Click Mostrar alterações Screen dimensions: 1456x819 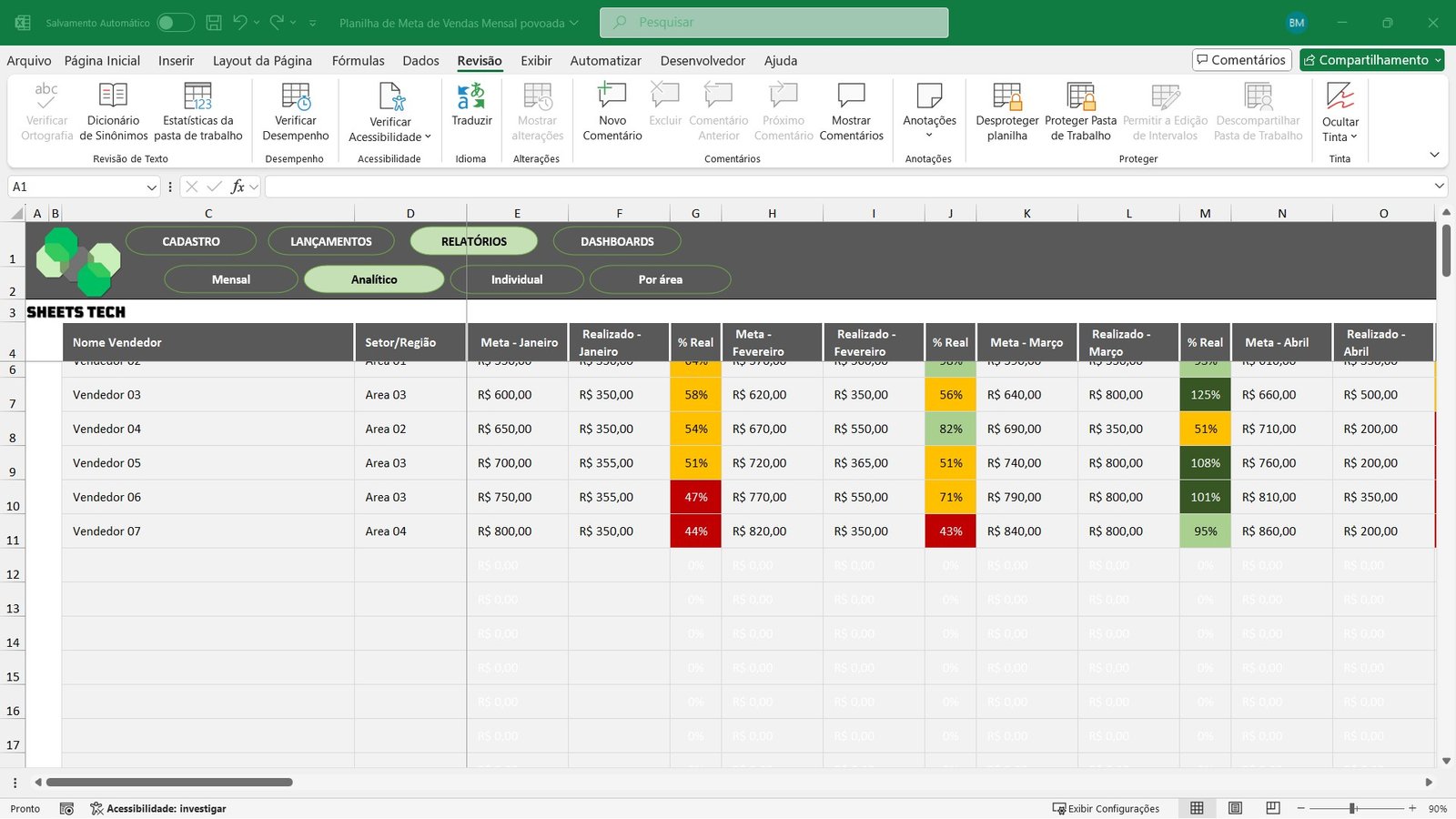pos(537,111)
